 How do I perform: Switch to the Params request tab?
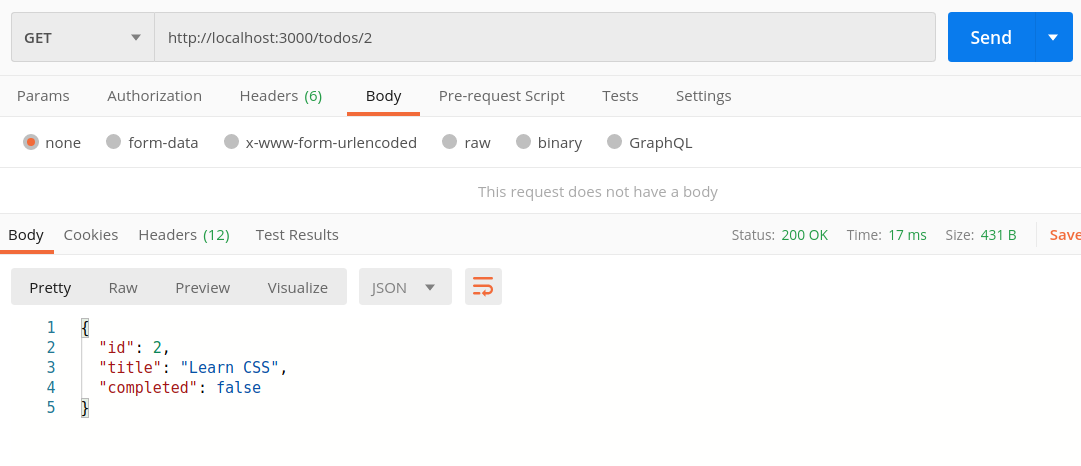tap(43, 96)
